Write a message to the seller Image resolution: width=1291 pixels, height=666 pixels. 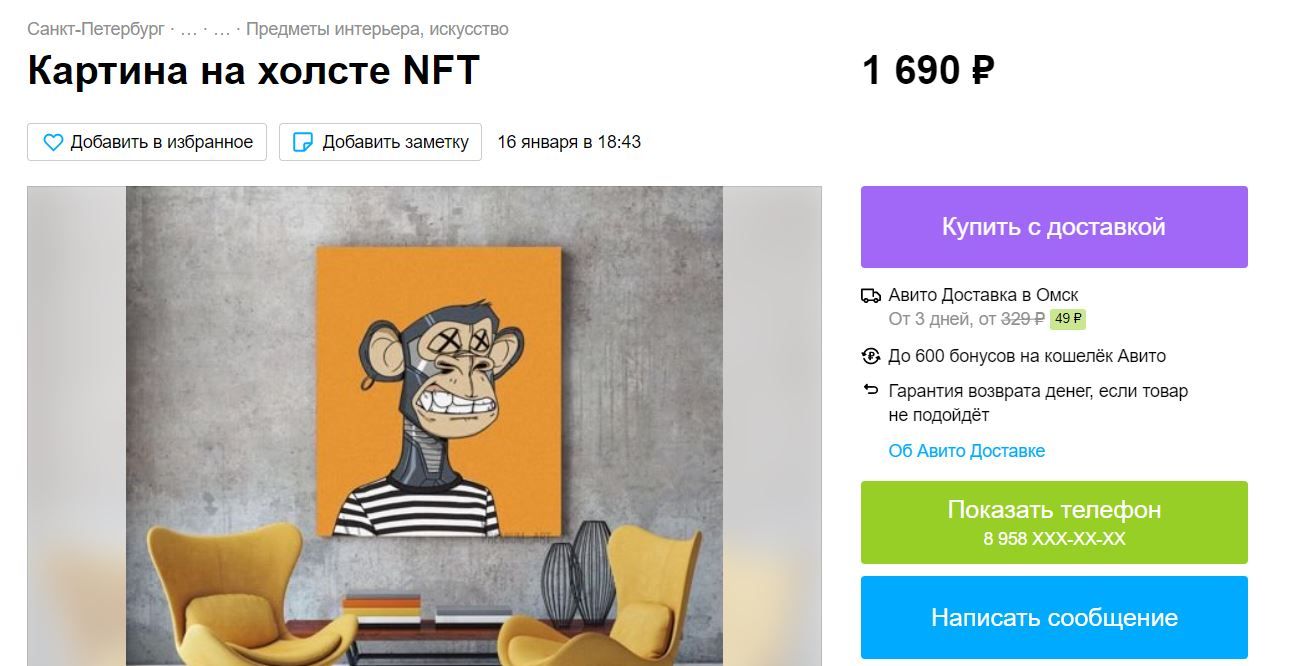point(1054,617)
